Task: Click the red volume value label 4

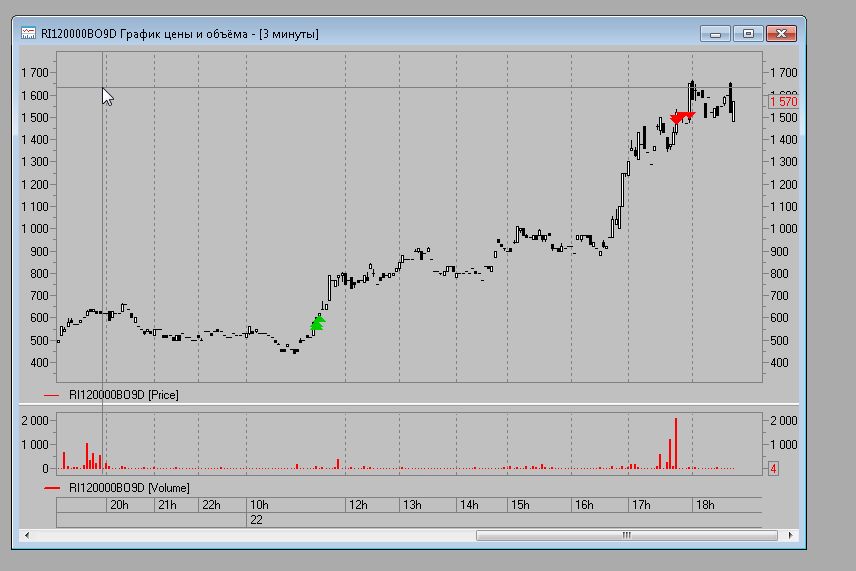Action: coord(773,468)
